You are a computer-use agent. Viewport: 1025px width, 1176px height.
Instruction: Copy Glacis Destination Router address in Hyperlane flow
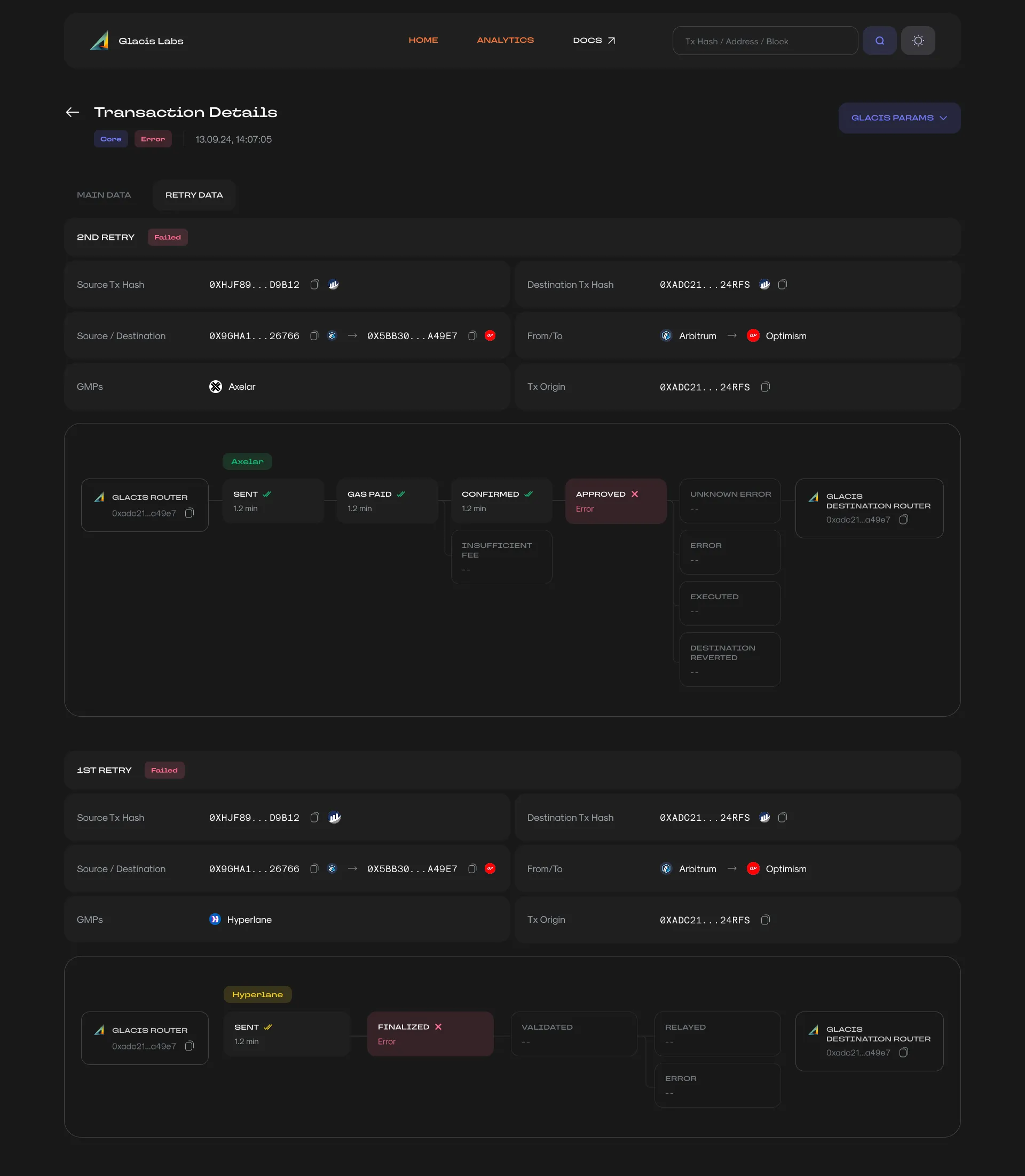point(904,1053)
